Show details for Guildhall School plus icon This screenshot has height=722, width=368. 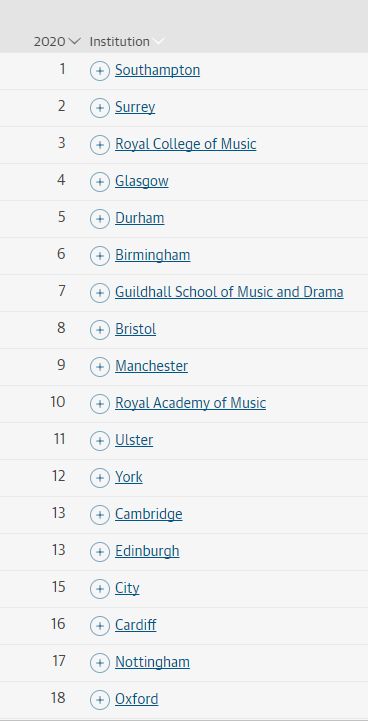(x=99, y=293)
